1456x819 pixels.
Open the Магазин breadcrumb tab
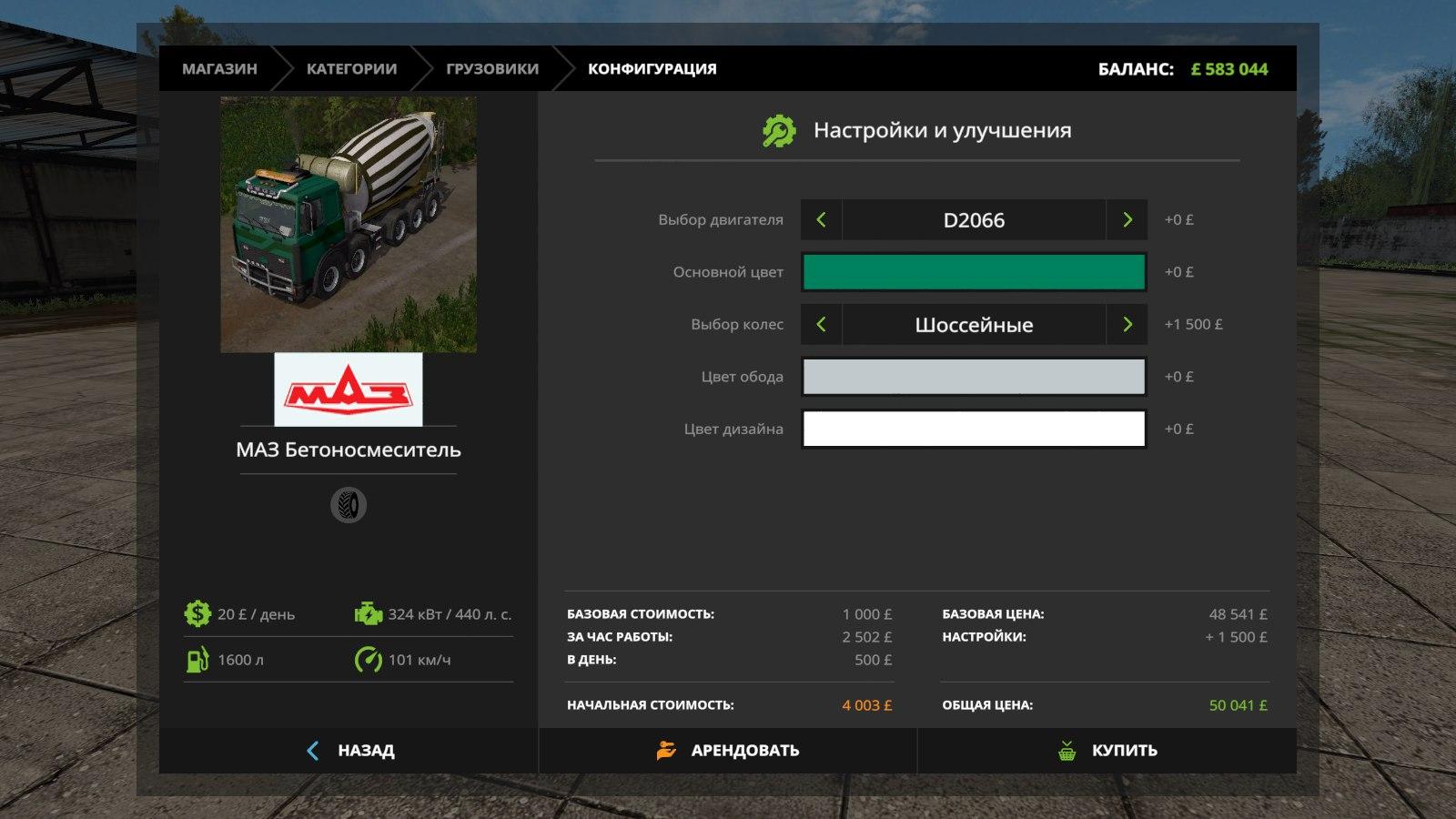[x=219, y=69]
